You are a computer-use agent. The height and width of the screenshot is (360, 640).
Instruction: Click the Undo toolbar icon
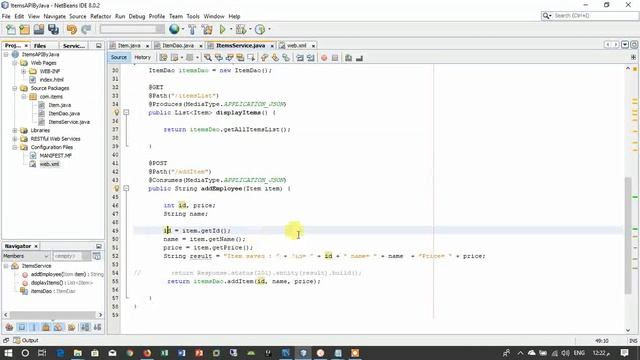tap(72, 29)
